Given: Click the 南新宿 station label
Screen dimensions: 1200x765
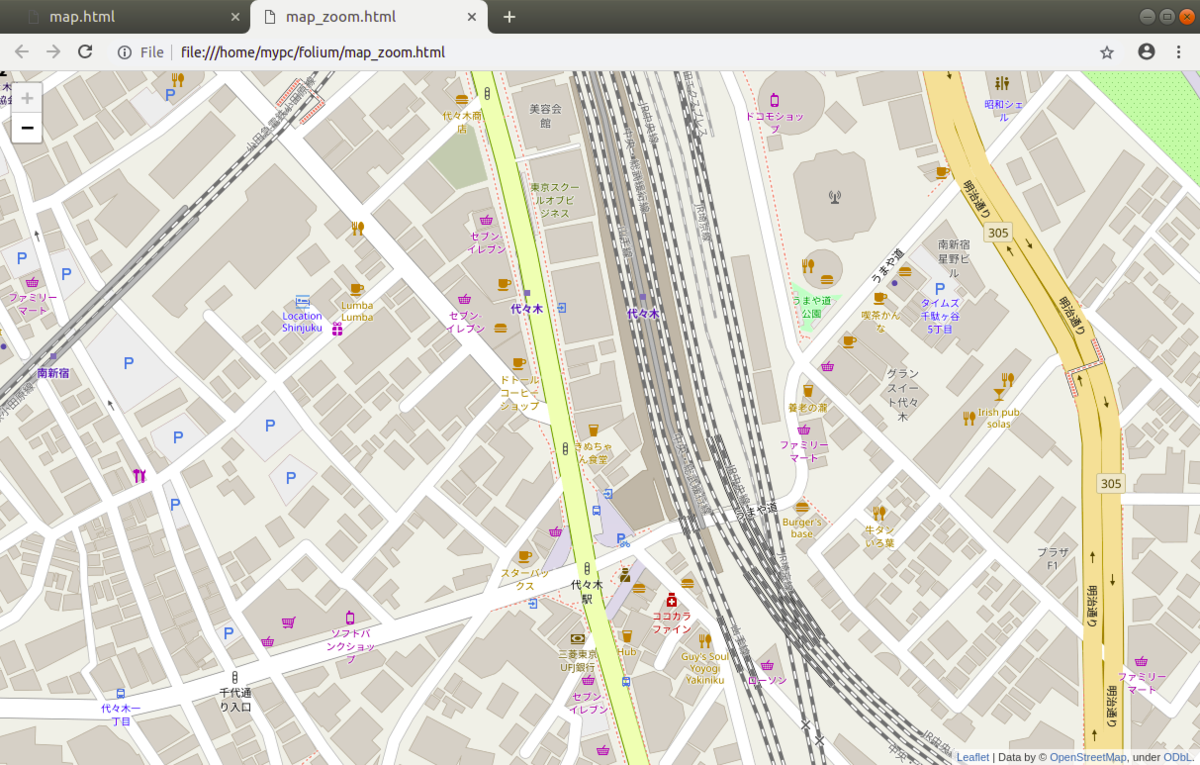Looking at the screenshot, I should click(54, 373).
